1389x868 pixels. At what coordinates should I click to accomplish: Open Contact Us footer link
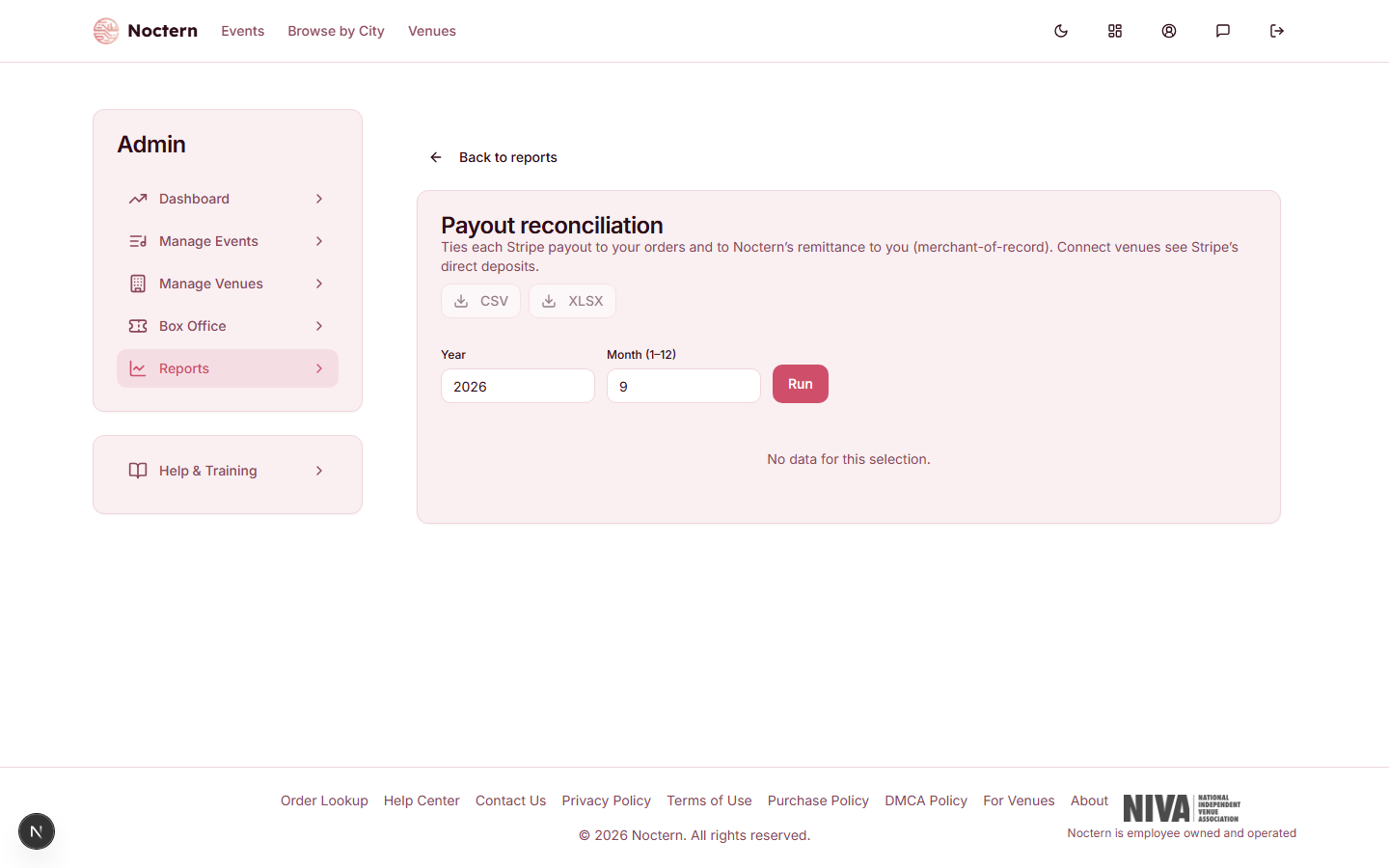tap(510, 800)
